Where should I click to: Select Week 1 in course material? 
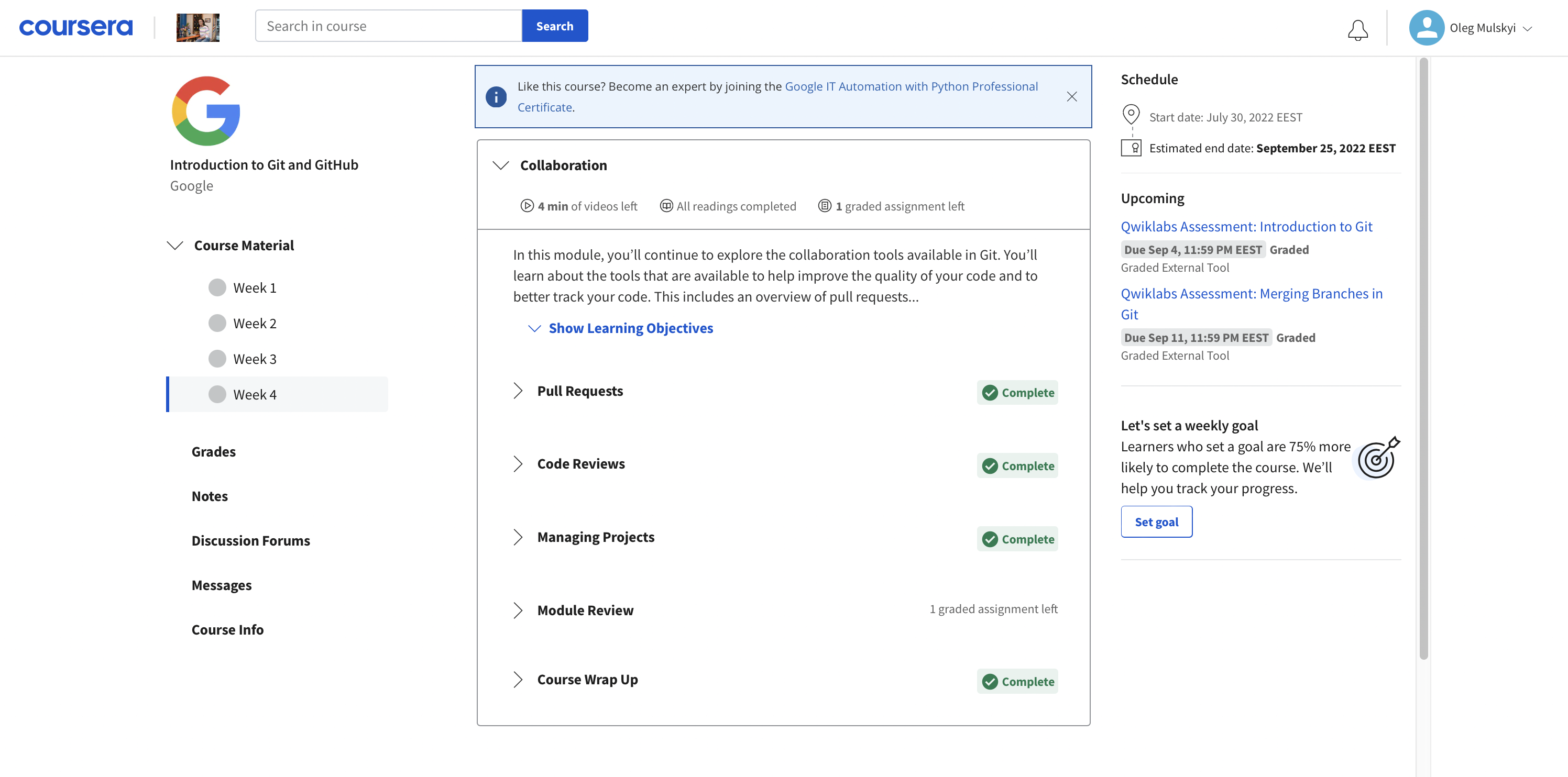pos(278,288)
